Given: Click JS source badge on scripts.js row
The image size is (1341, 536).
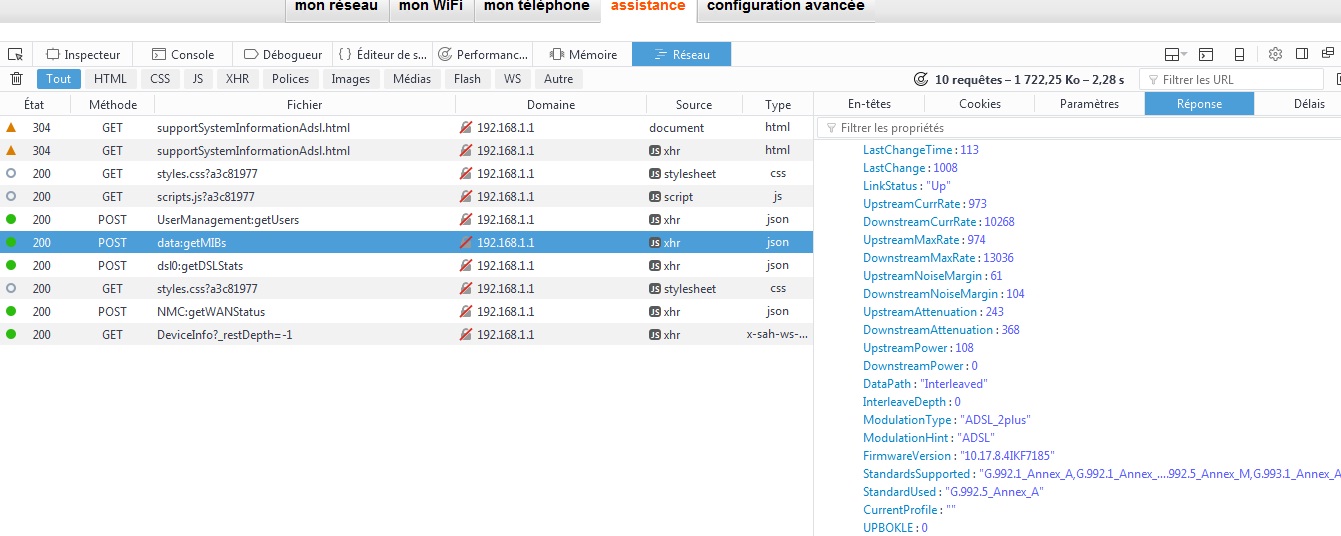Looking at the screenshot, I should click(655, 197).
